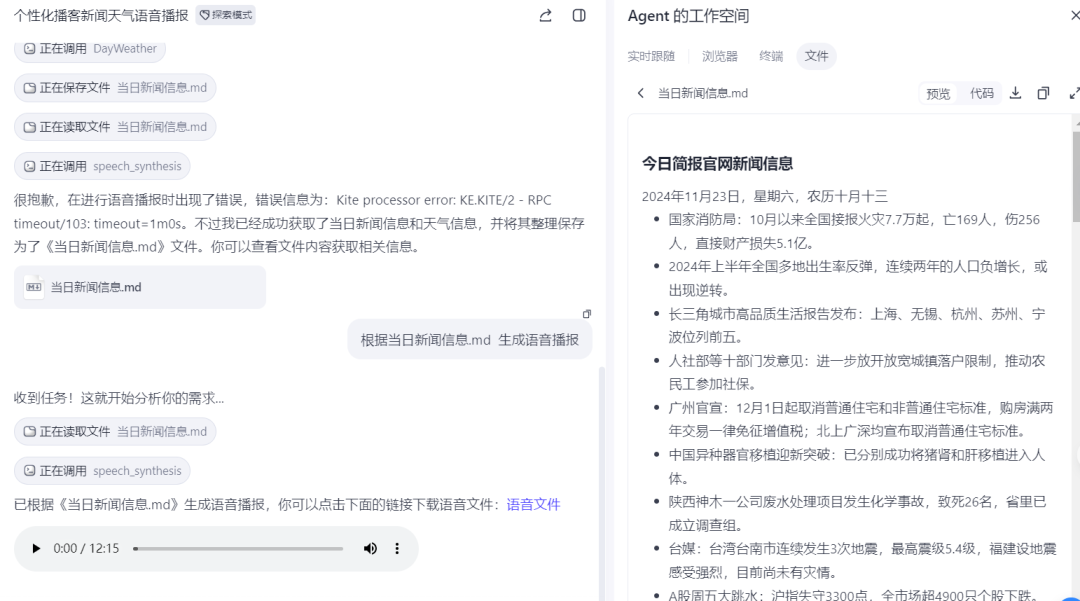Switch to 终端 tab
Screen dimensions: 1080x601
pyautogui.click(x=771, y=56)
